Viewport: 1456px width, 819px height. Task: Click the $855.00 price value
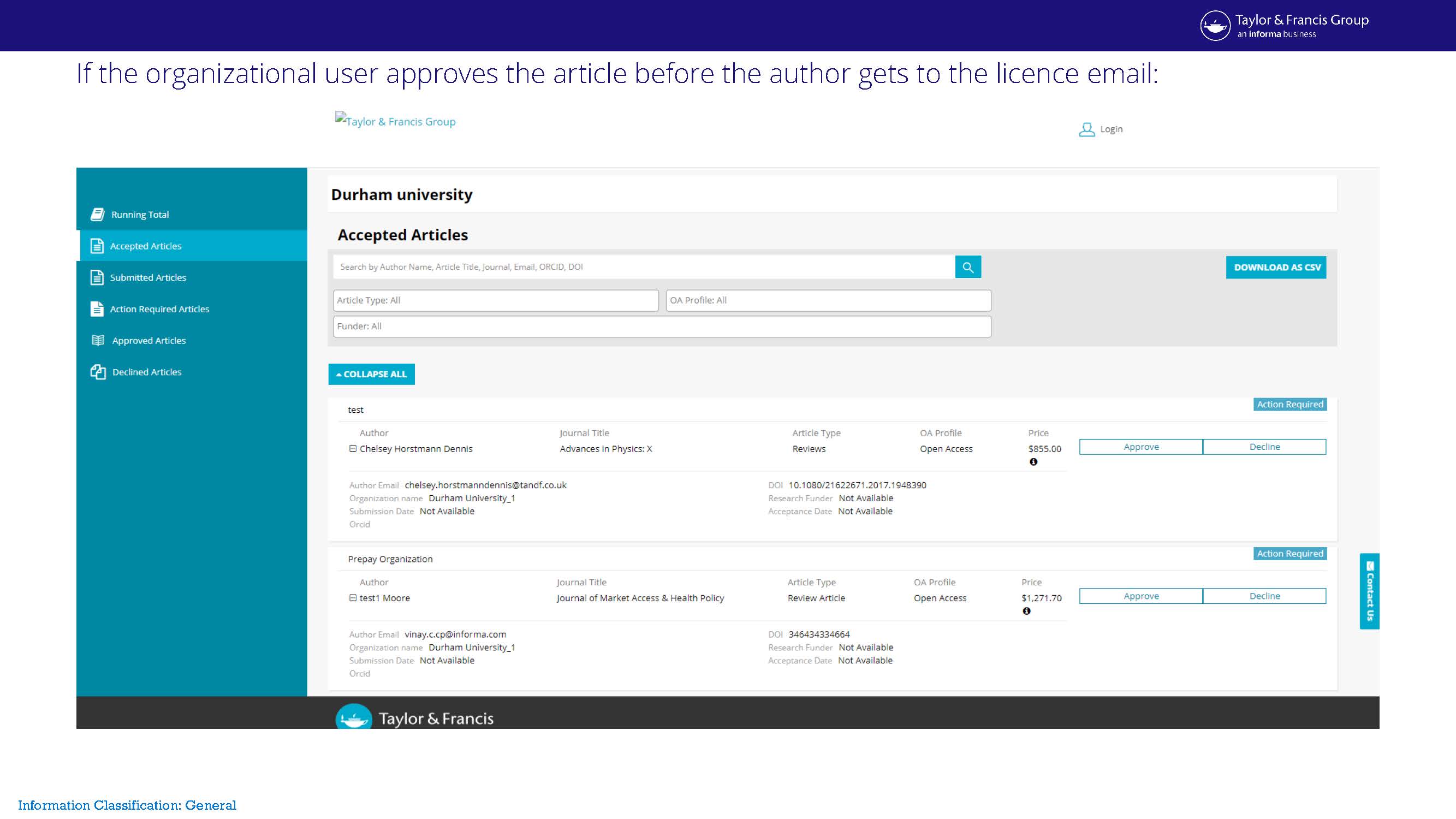[x=1044, y=449]
